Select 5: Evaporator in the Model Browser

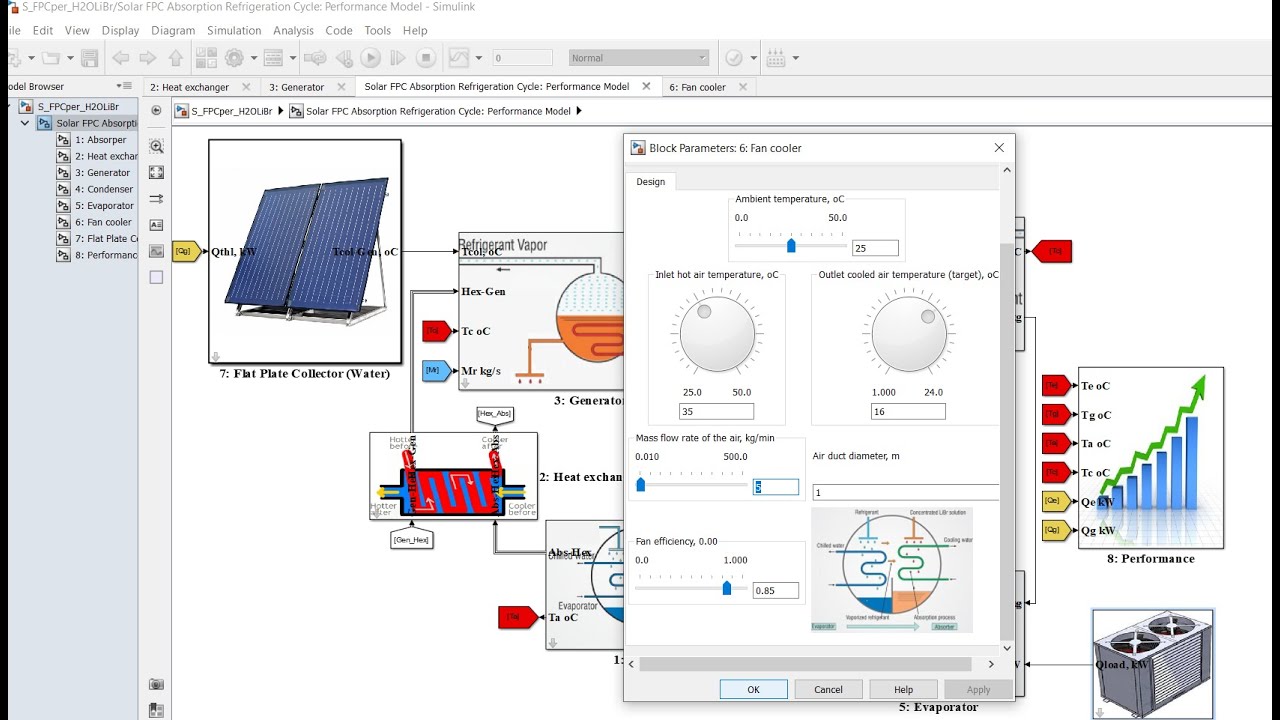click(104, 206)
